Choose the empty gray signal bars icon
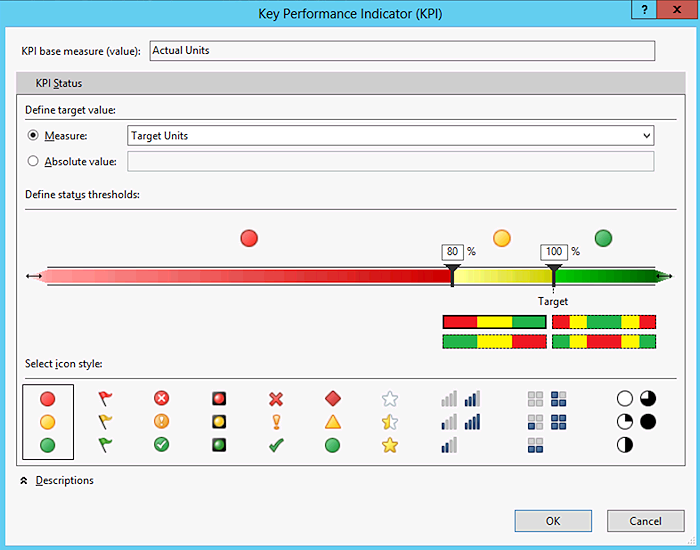This screenshot has height=550, width=700. point(449,399)
